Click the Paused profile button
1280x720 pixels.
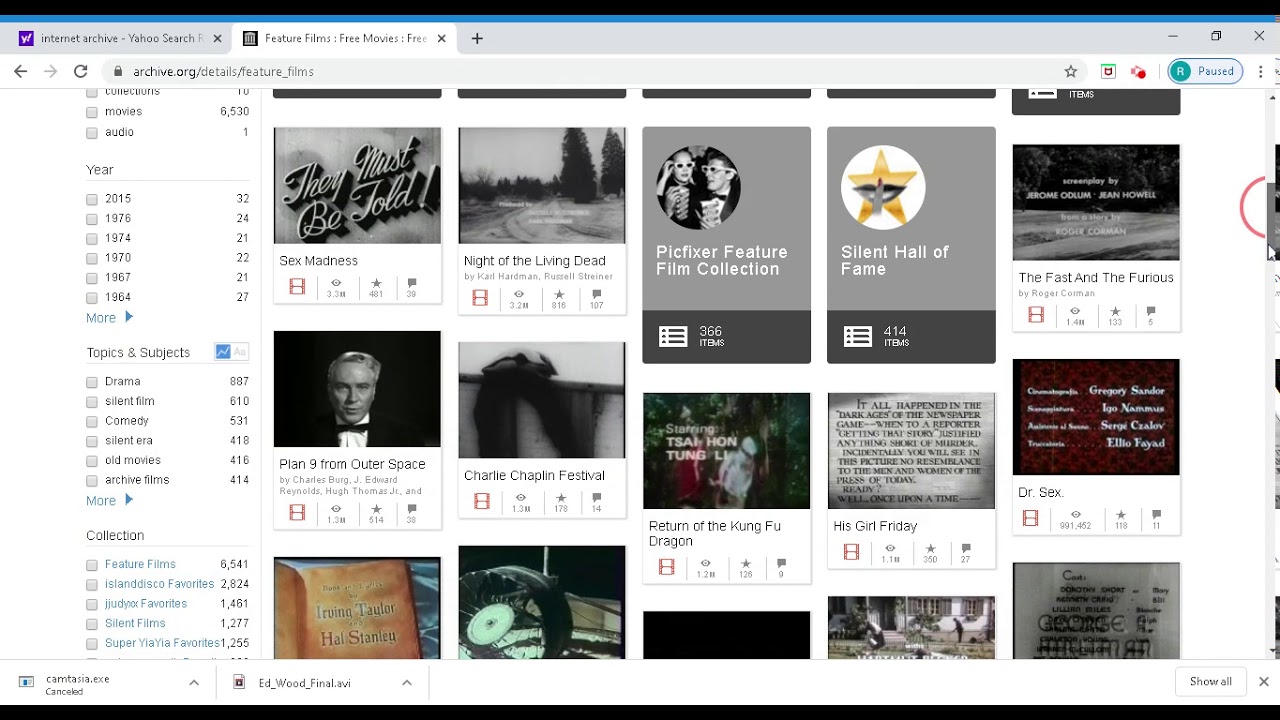(x=1205, y=71)
